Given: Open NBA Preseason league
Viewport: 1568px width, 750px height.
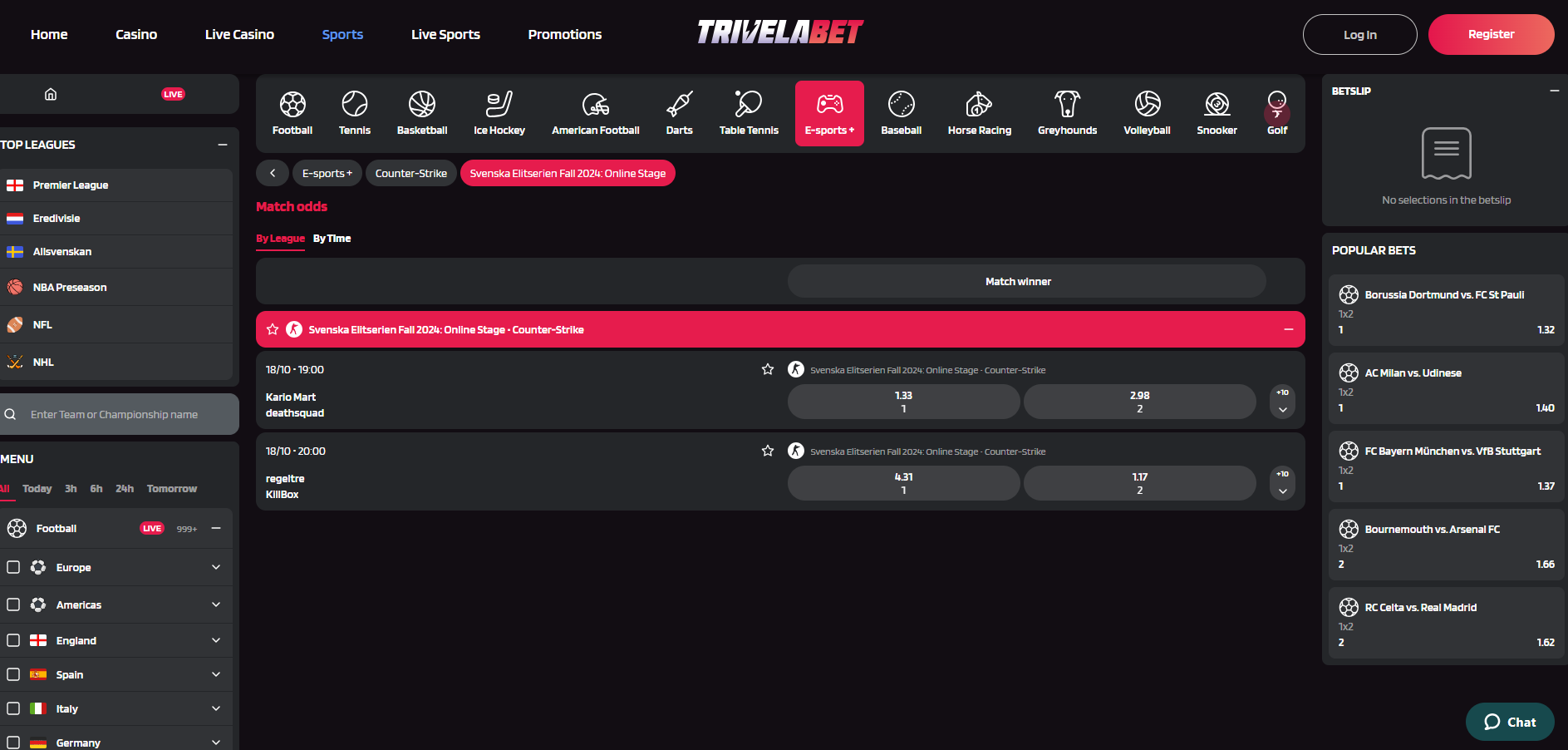Looking at the screenshot, I should [x=116, y=287].
